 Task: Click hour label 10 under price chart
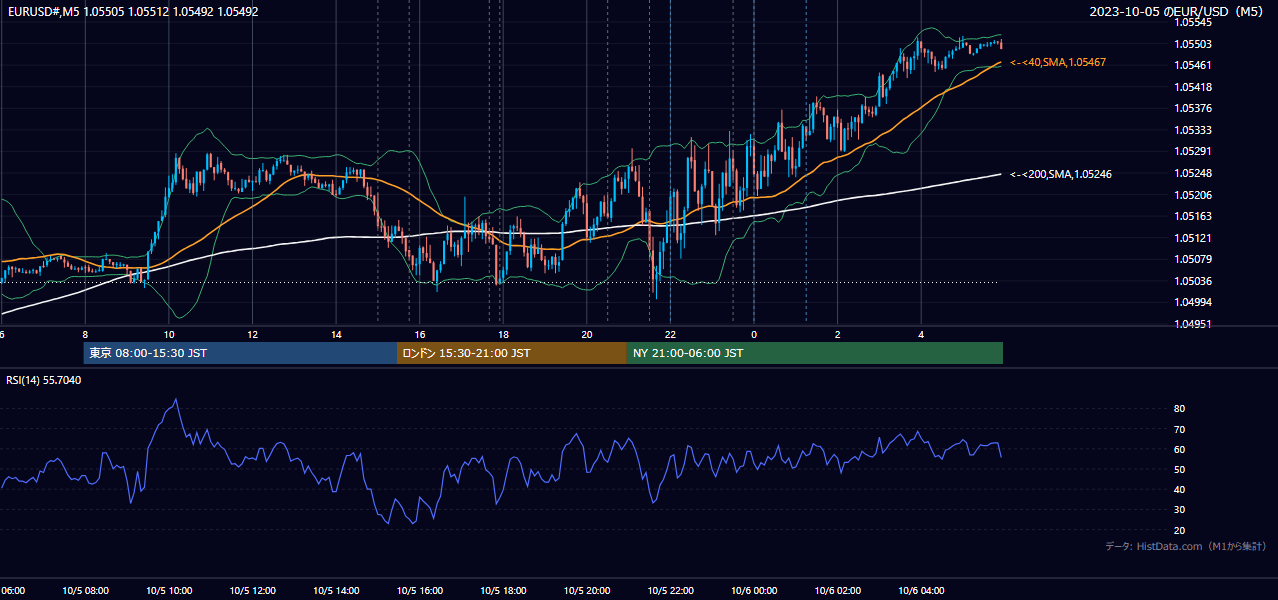(169, 334)
